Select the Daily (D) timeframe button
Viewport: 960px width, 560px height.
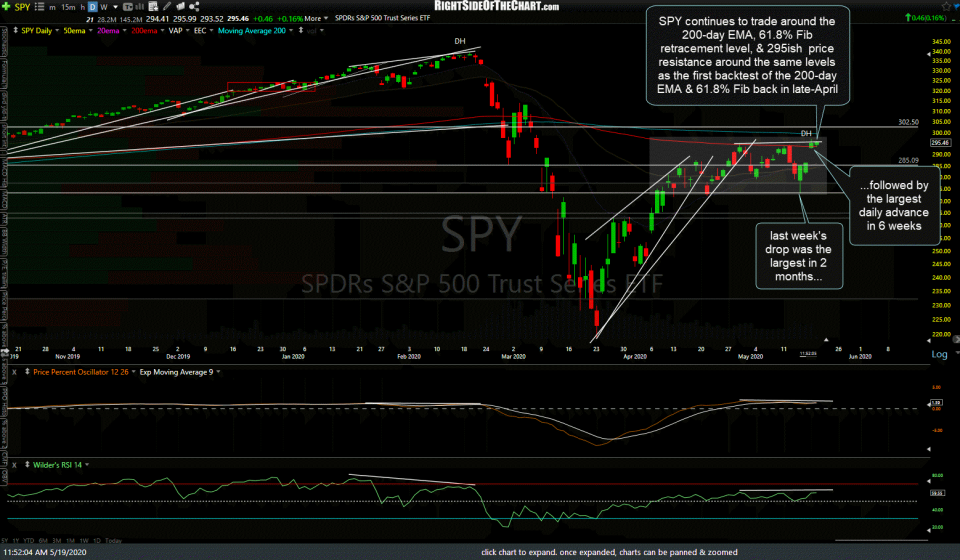92,7
